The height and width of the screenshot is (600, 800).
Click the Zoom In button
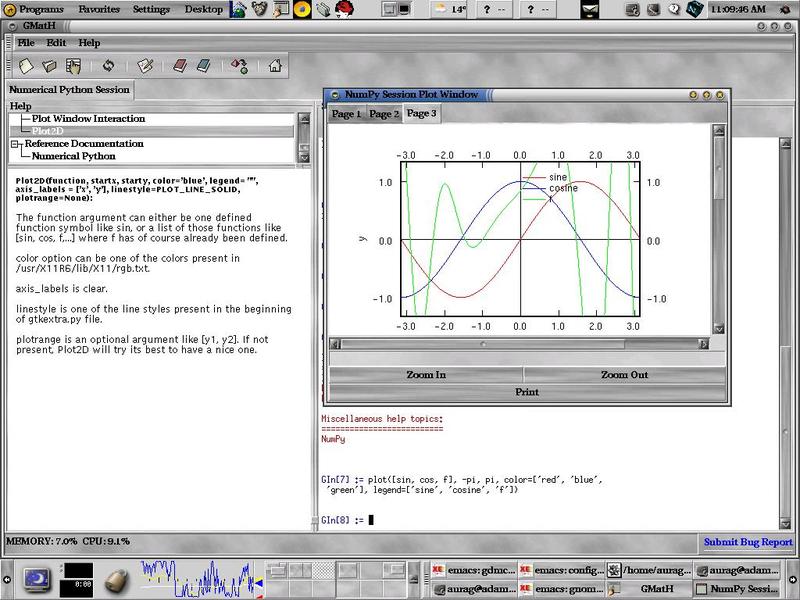click(x=426, y=374)
